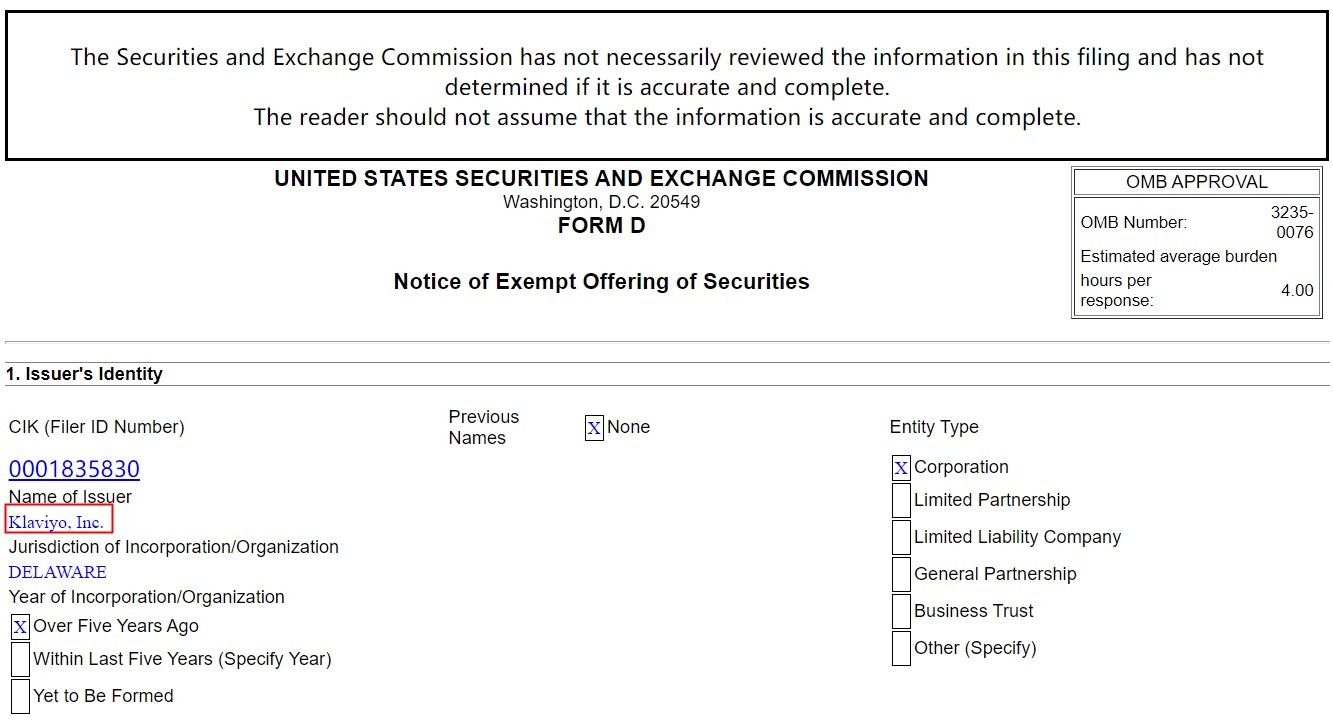Screen dimensions: 1333x727
Task: Click the DELAWARE jurisdiction value
Action: (58, 572)
